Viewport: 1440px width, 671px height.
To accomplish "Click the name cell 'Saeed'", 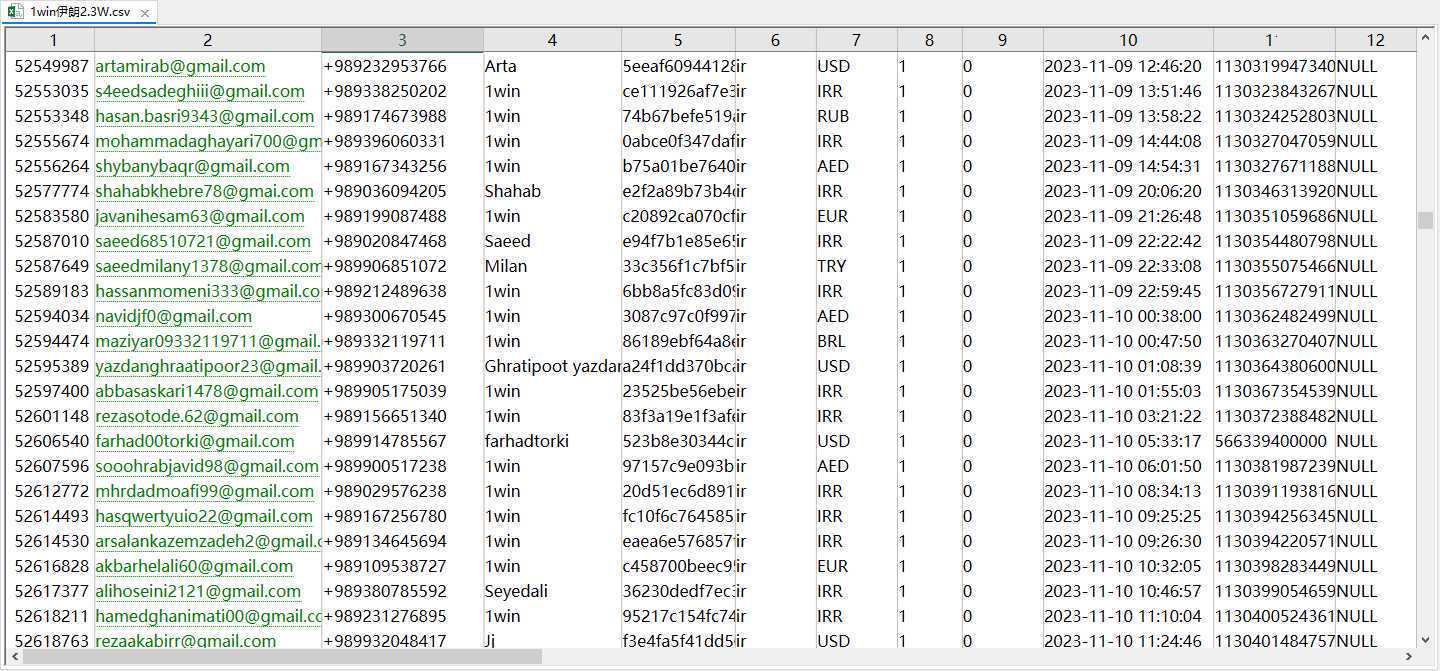I will coord(552,241).
